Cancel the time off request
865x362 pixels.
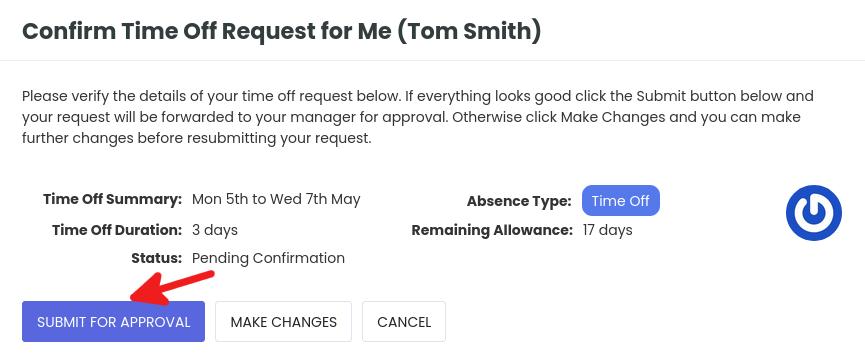(404, 322)
